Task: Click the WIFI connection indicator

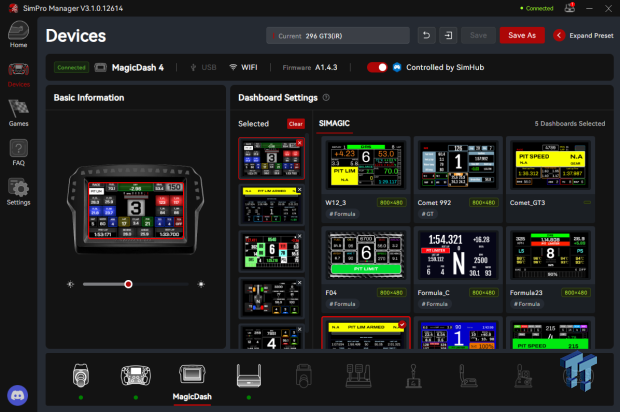Action: pyautogui.click(x=244, y=68)
